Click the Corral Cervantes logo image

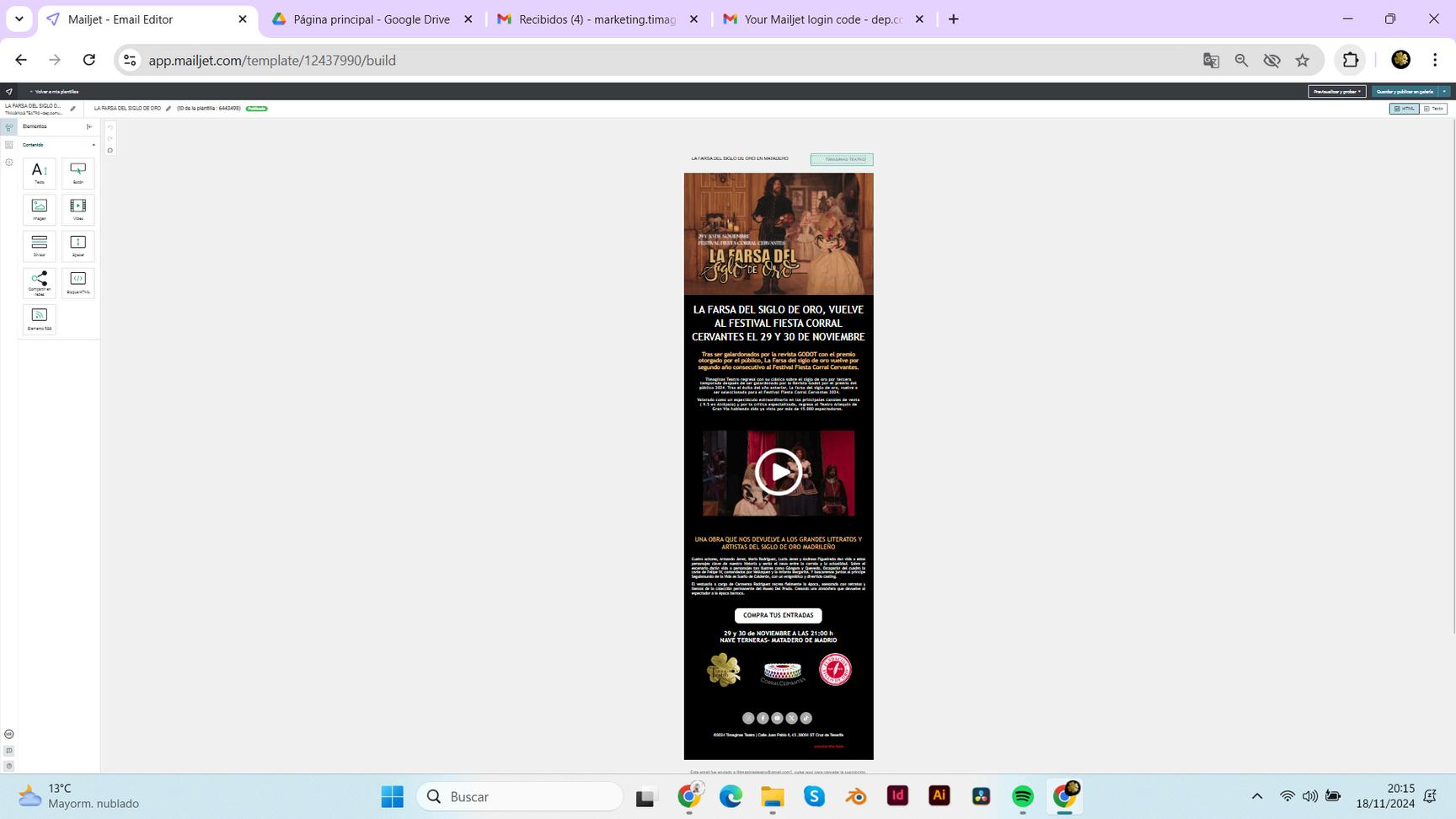click(x=782, y=672)
